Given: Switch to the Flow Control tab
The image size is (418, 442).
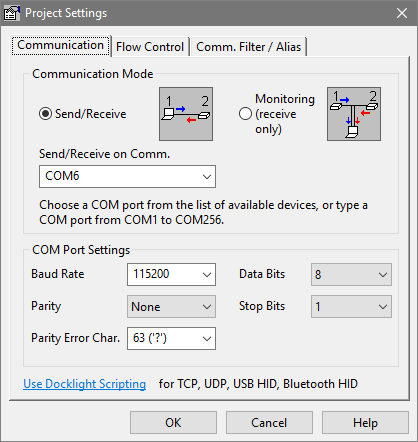Looking at the screenshot, I should coord(150,47).
